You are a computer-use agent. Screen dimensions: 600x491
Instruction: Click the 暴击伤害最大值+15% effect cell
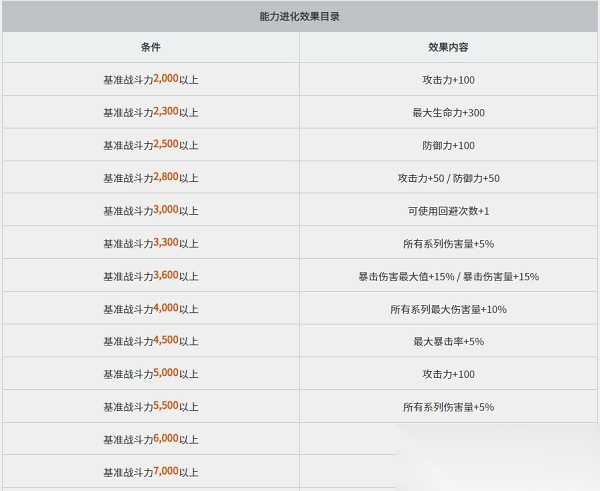[x=448, y=276]
